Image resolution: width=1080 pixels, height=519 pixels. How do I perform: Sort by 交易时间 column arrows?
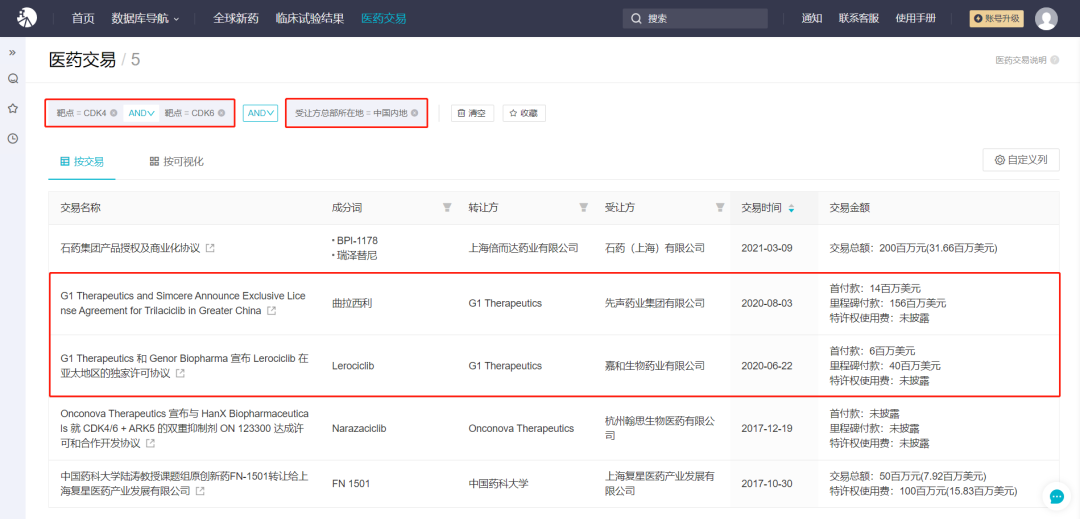(791, 208)
